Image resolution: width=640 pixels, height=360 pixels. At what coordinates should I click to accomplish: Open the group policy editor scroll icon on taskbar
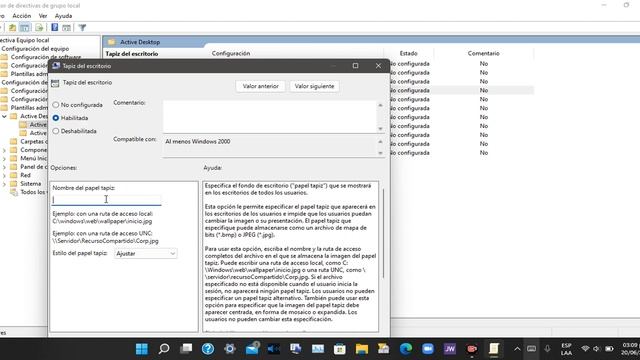(494, 349)
